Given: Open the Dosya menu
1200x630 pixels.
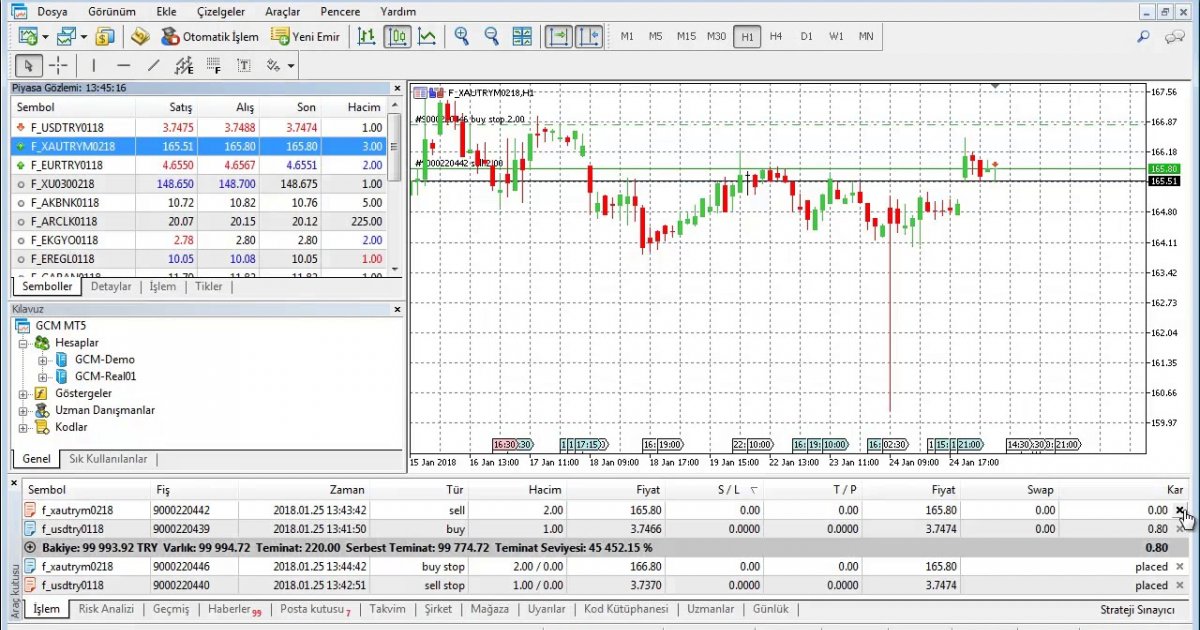Looking at the screenshot, I should pos(52,11).
